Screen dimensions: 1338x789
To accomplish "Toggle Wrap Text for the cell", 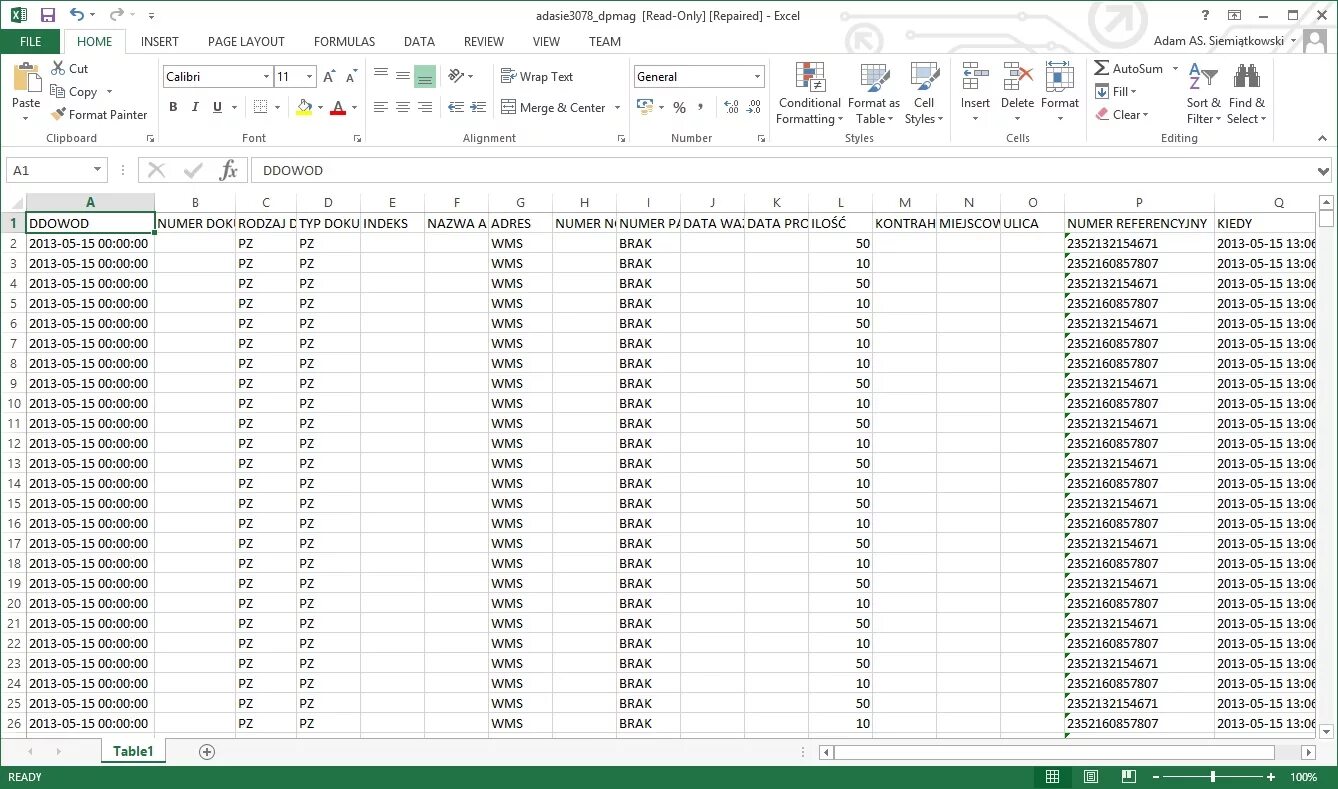I will click(537, 77).
